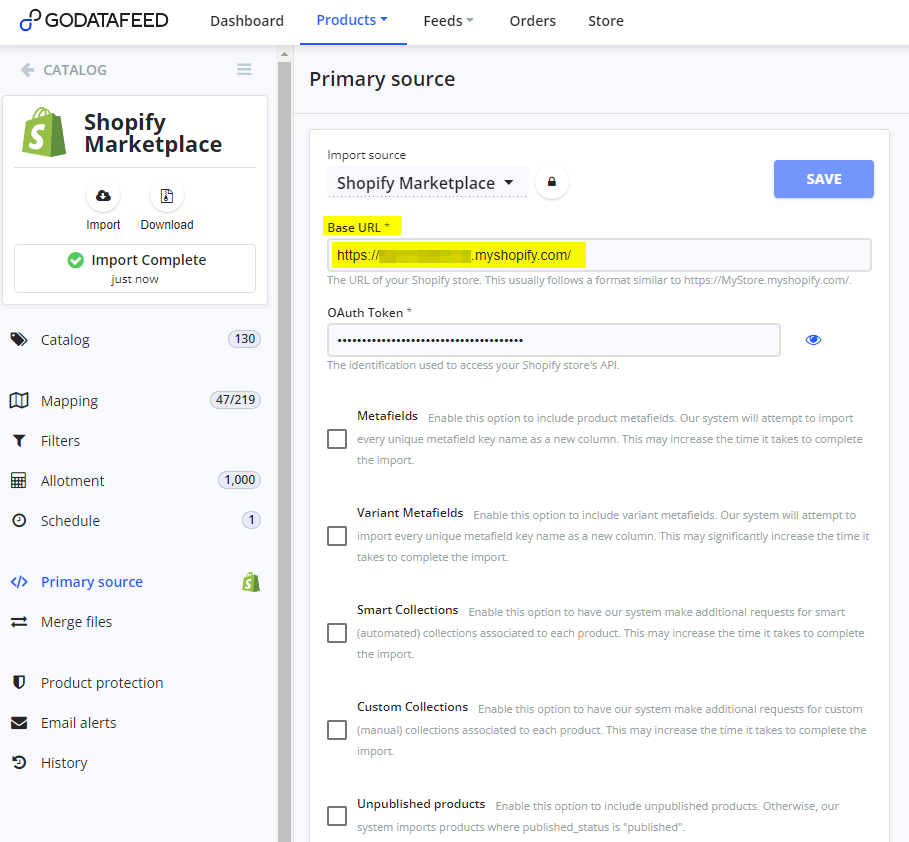
Task: Open History in sidebar
Action: point(64,763)
